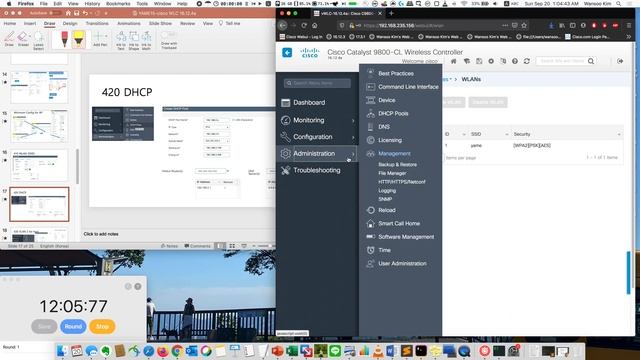Open Finder from the Dock
Viewport: 640px width, 360px height.
point(62,351)
